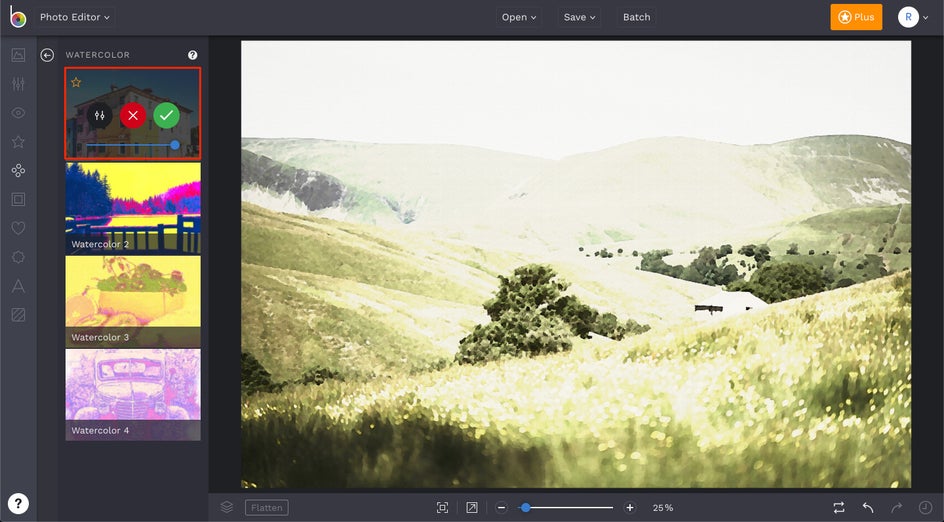Screen dimensions: 944x522
Task: Open the Effects star sidebar panel
Action: (18, 141)
